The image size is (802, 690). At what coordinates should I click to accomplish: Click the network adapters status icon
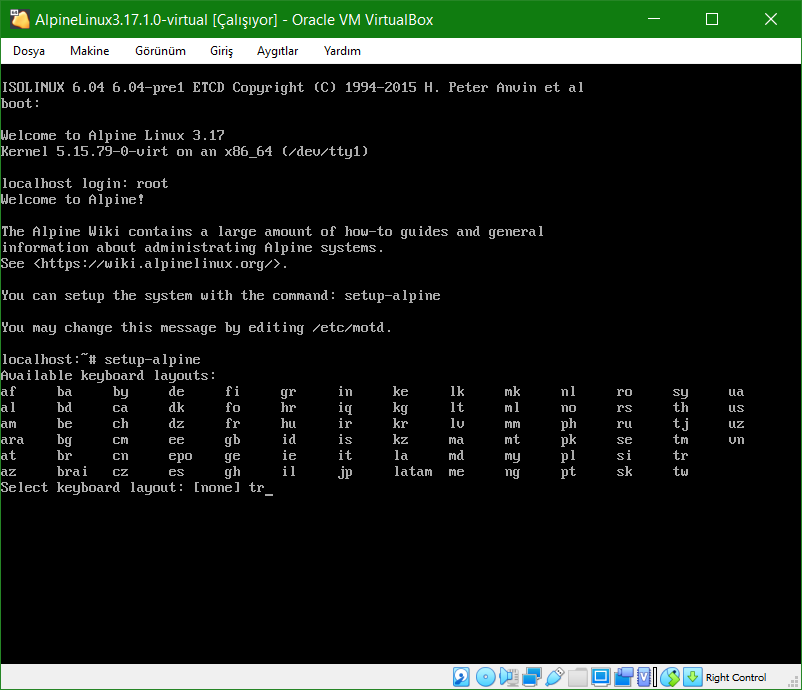[x=532, y=677]
